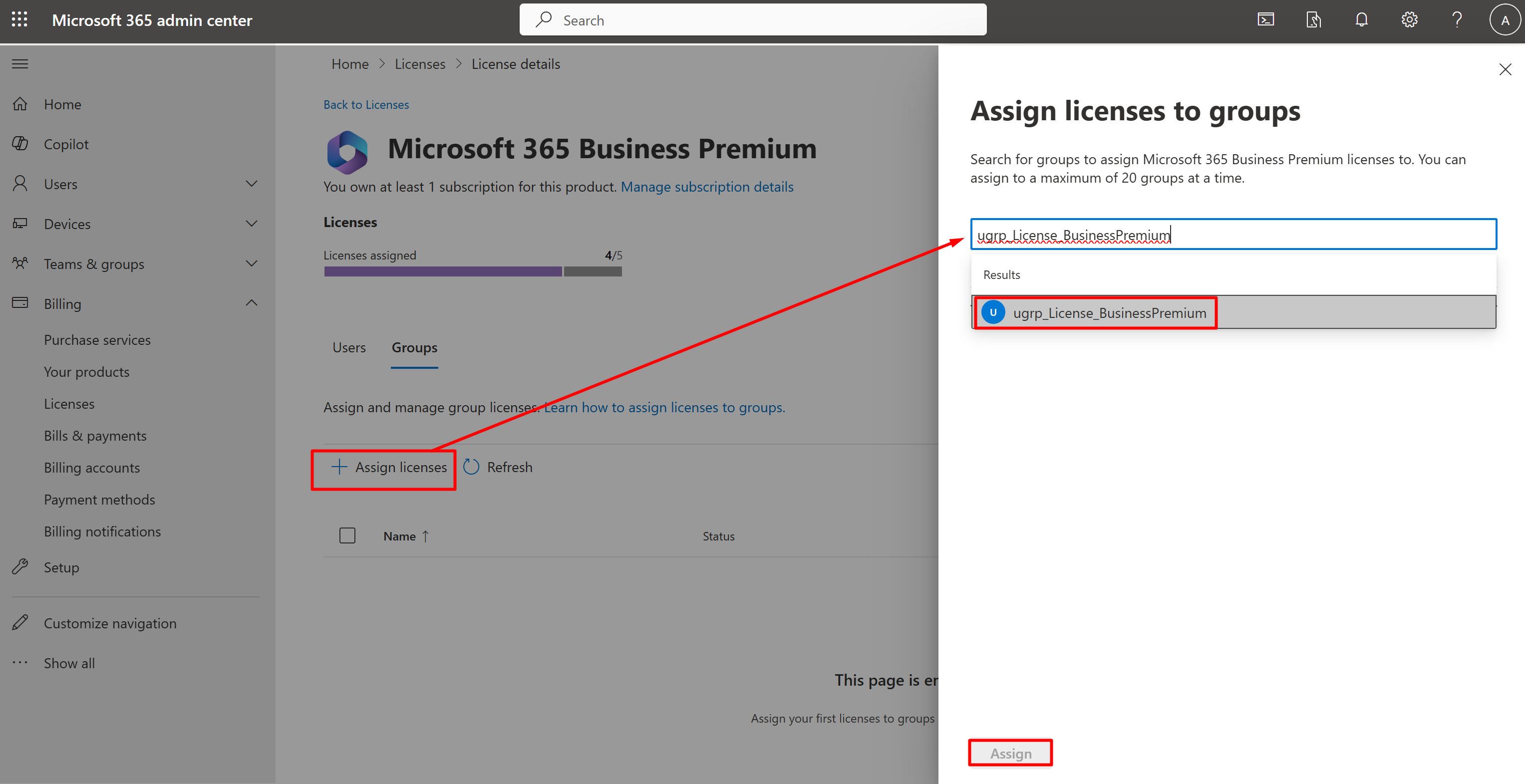Viewport: 1525px width, 784px height.
Task: Open the notifications bell
Action: (1362, 20)
